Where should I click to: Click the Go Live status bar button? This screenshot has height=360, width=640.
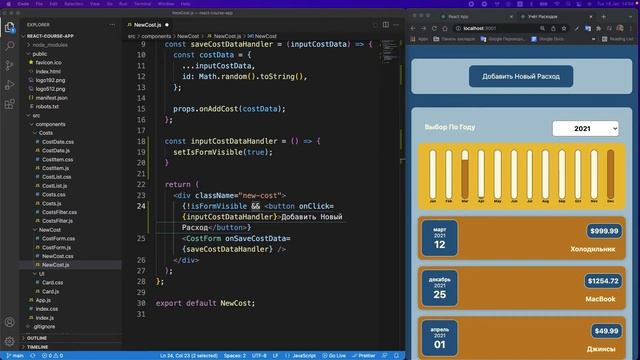(x=334, y=356)
